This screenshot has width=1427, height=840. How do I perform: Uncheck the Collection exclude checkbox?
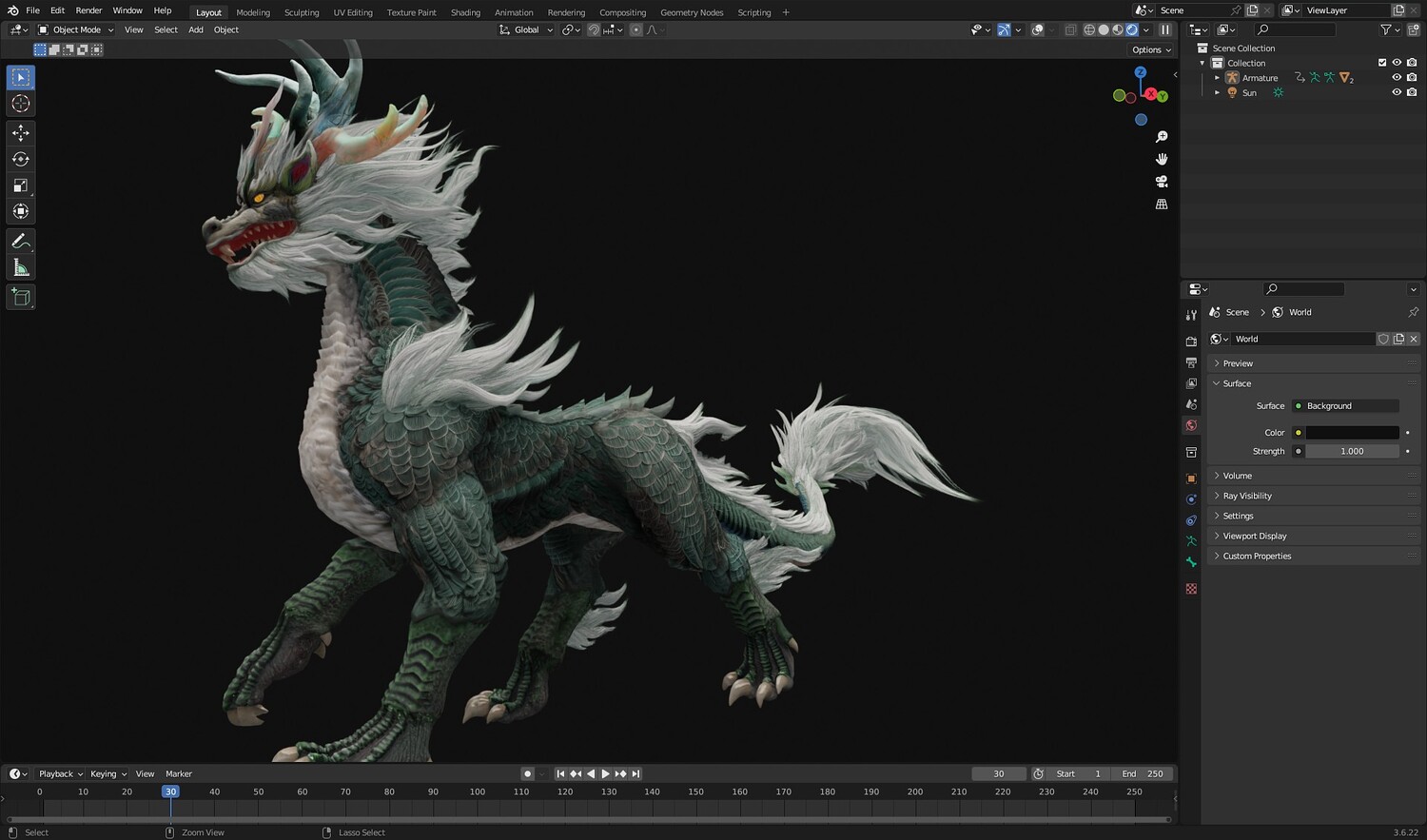[x=1382, y=63]
